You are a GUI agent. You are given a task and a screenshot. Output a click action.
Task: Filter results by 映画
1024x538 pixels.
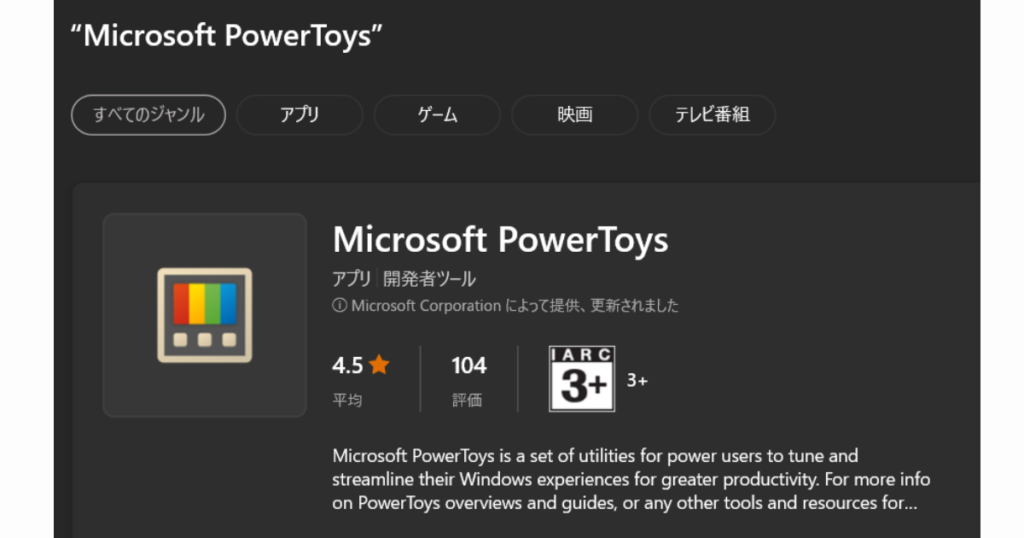575,115
